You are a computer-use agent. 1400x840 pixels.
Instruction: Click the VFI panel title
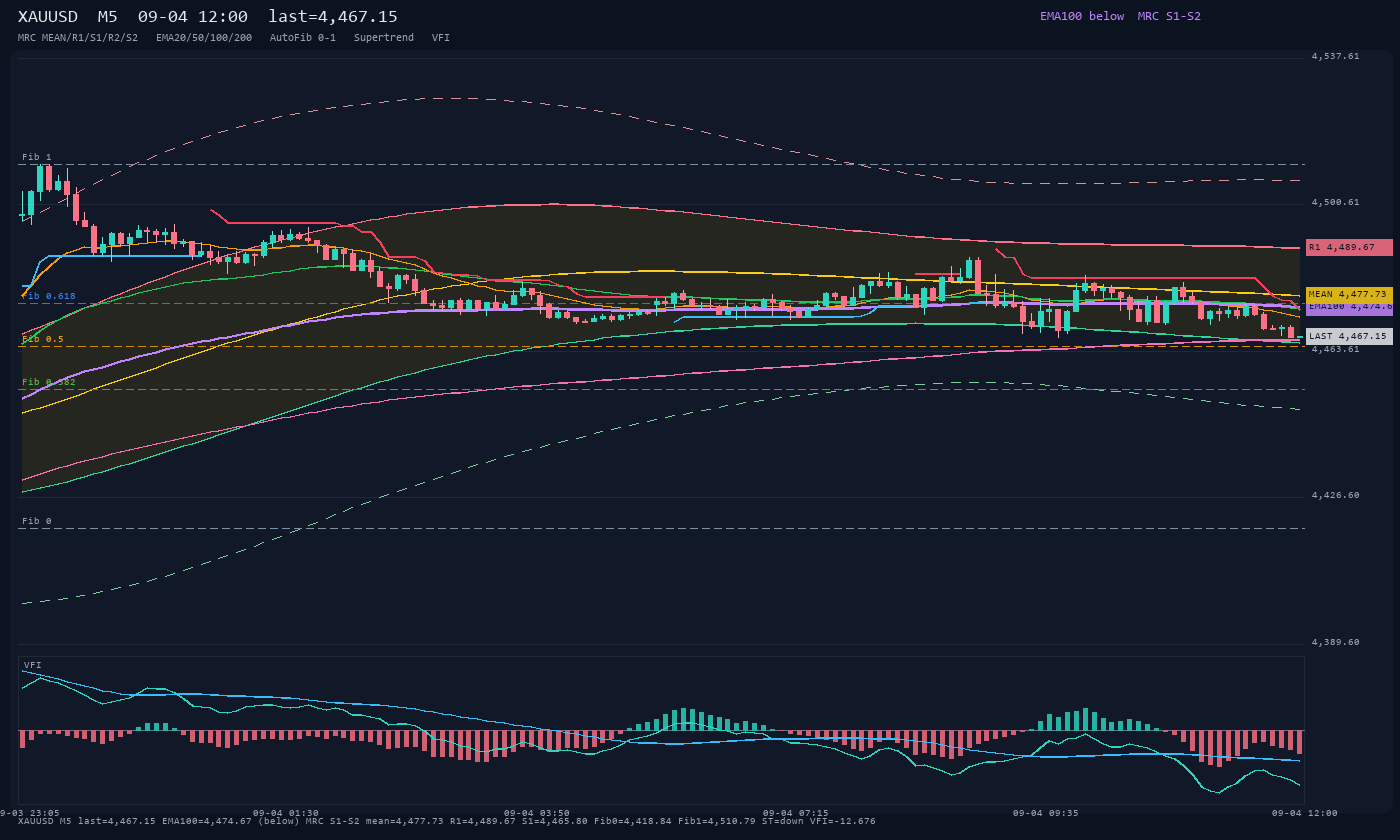(33, 665)
